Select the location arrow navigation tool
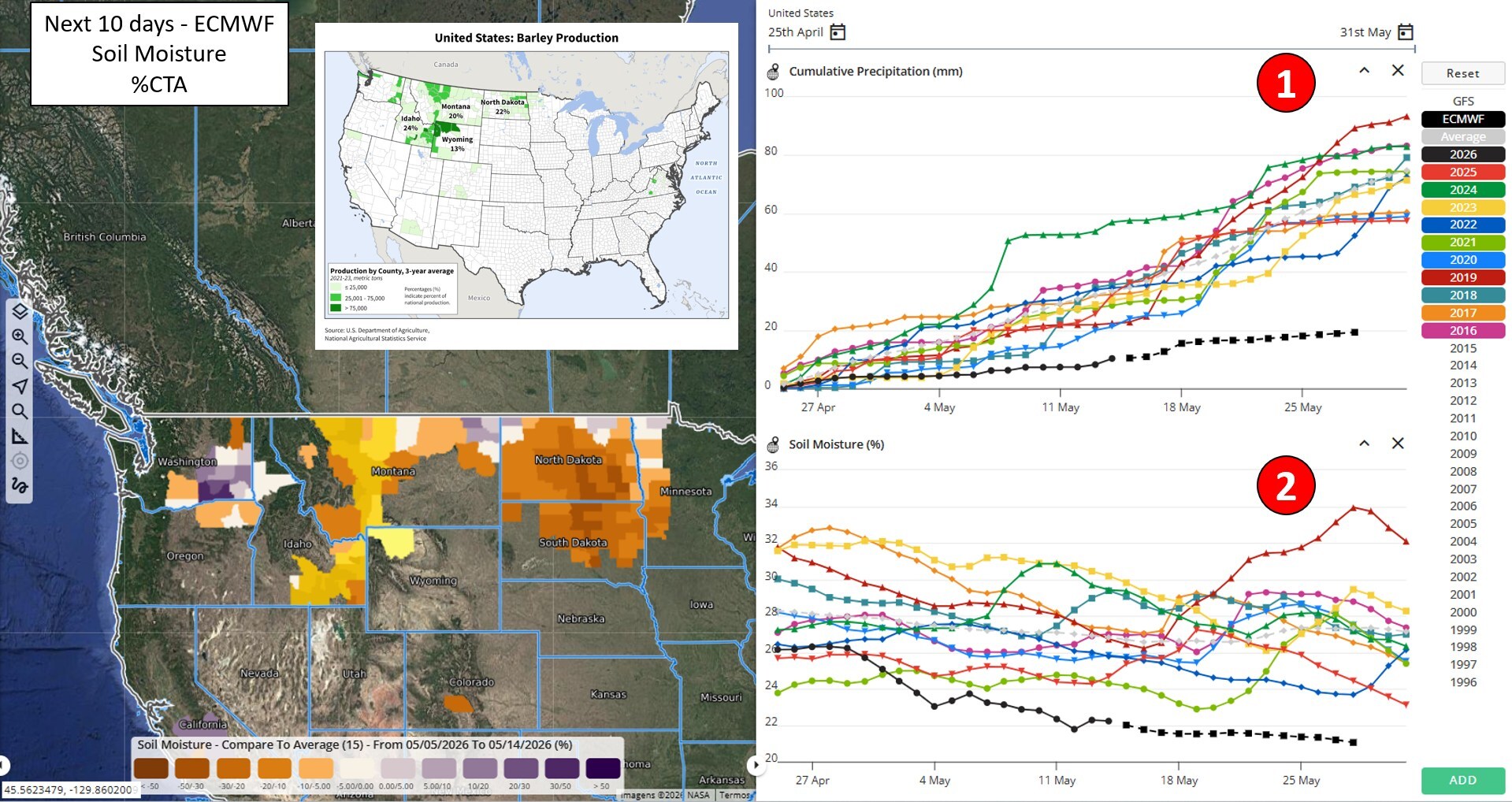 pyautogui.click(x=20, y=386)
